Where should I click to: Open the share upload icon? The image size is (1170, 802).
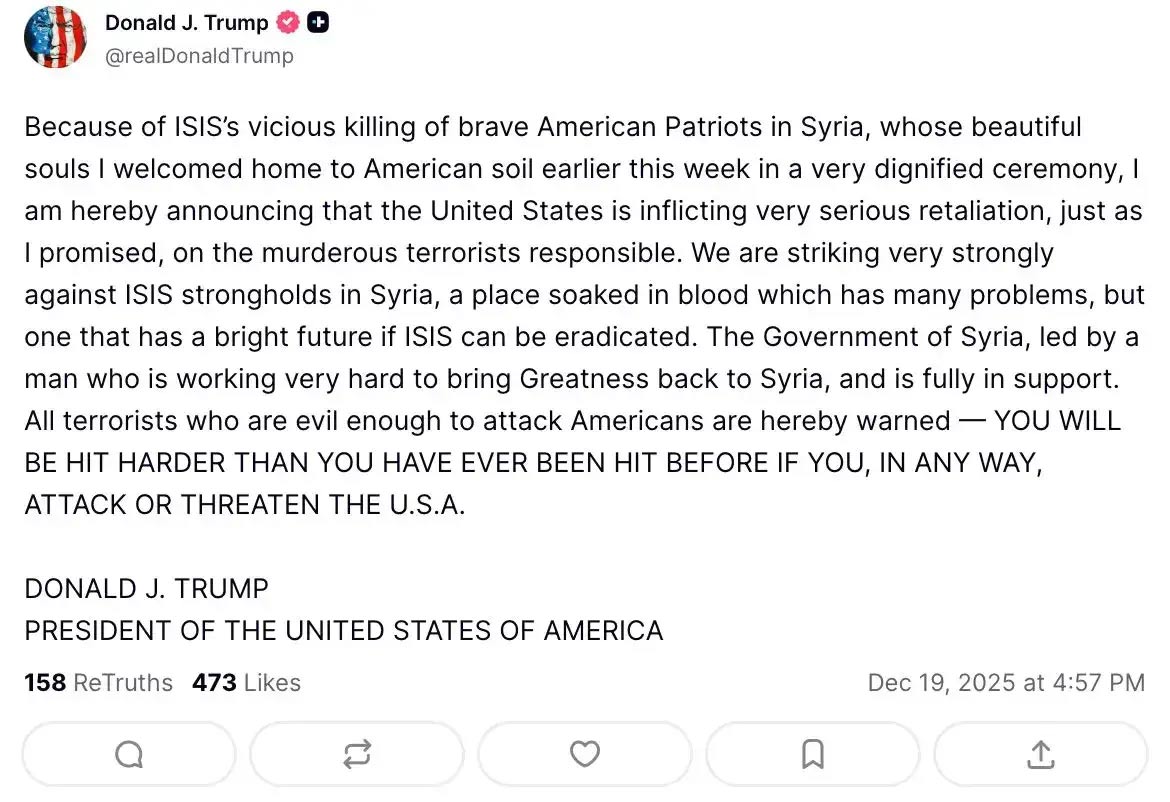(1041, 754)
